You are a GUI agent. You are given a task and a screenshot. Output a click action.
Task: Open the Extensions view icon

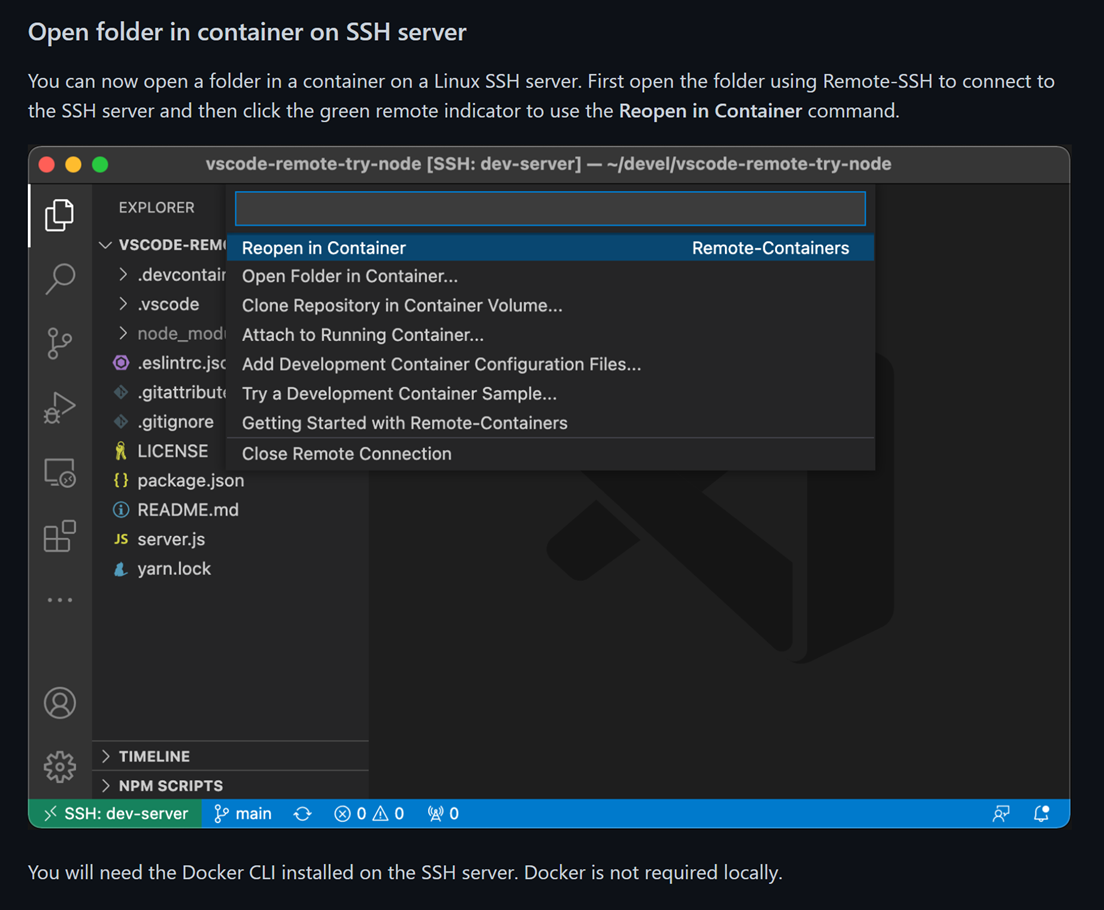(60, 537)
